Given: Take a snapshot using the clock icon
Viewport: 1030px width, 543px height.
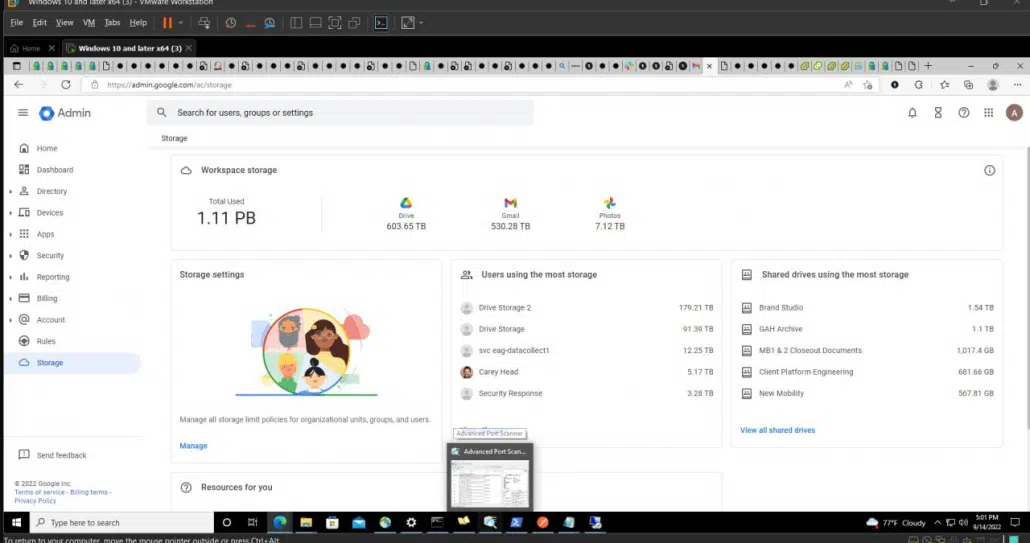Looking at the screenshot, I should pos(231,23).
